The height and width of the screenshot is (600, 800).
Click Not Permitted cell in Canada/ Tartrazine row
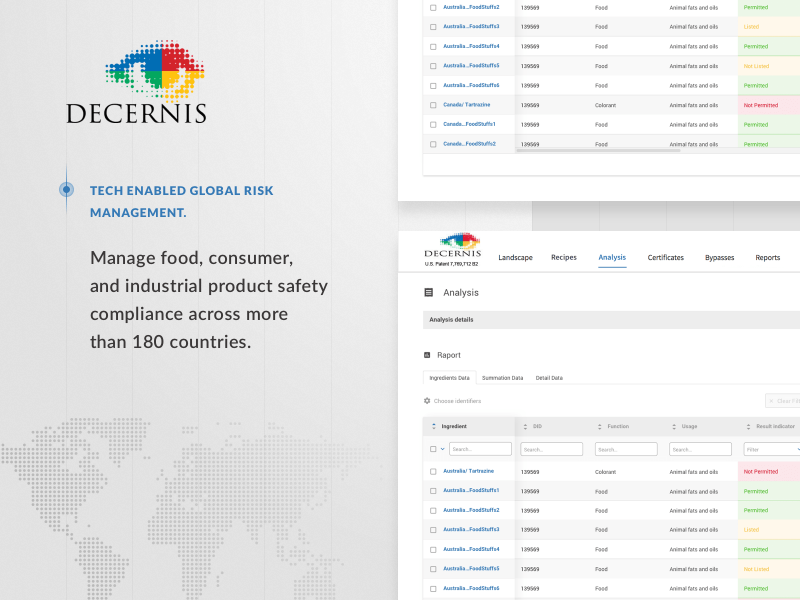tap(768, 105)
